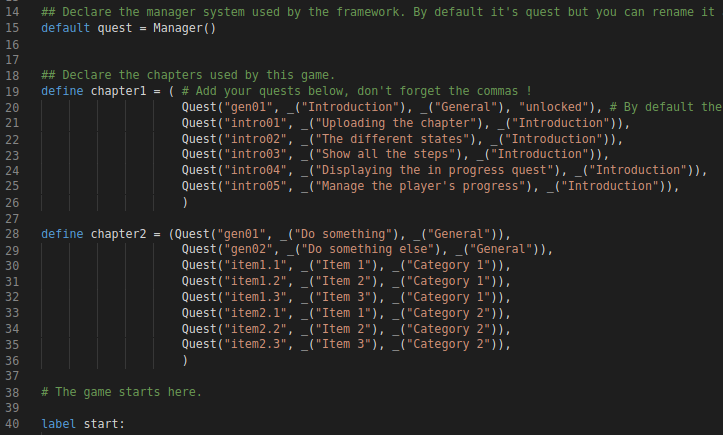
Task: Place cursor on the "default" keyword
Action: tap(65, 28)
